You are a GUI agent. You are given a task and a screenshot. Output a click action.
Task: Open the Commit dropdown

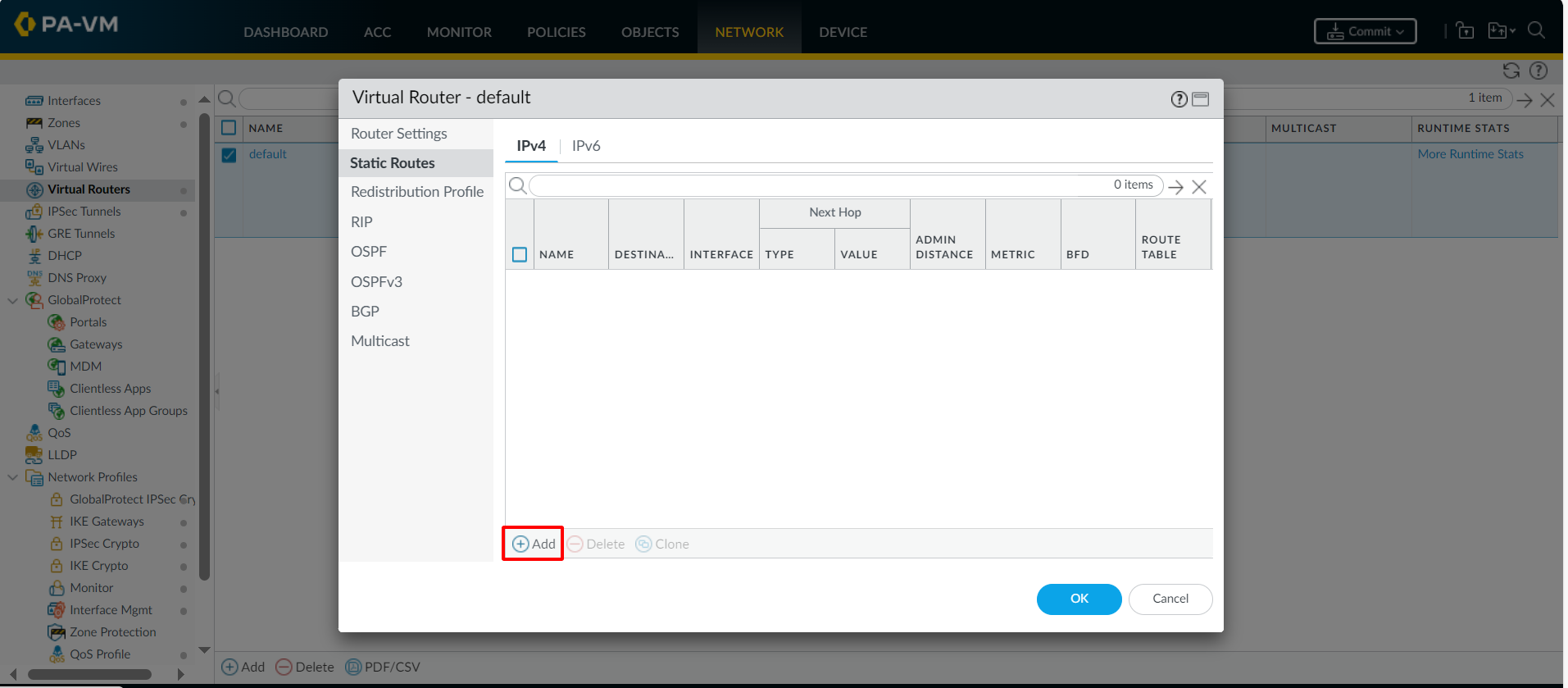[1365, 31]
